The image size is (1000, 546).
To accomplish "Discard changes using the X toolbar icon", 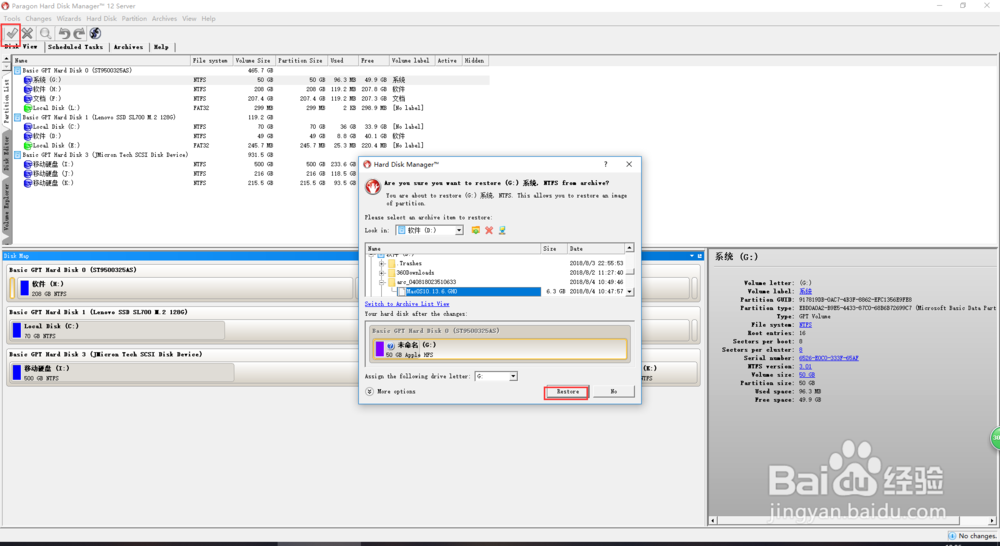I will coord(27,33).
